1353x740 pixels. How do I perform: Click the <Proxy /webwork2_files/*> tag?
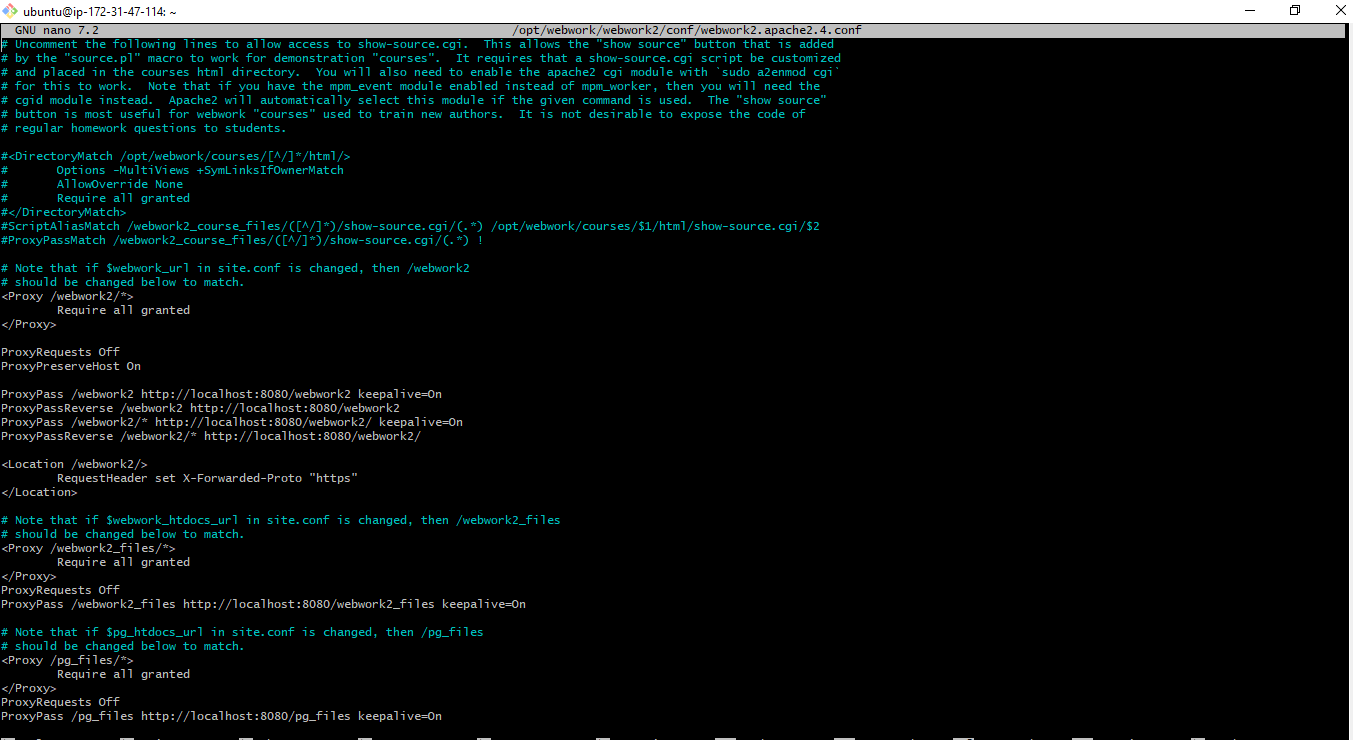point(88,548)
